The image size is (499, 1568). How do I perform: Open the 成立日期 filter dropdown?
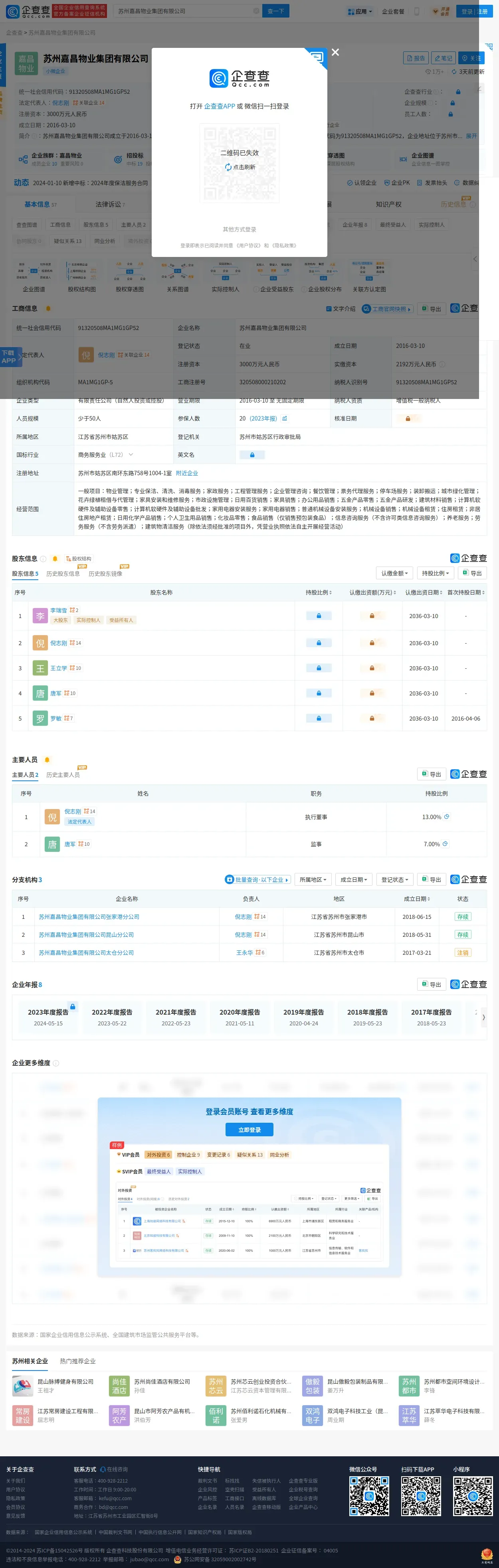(x=353, y=880)
